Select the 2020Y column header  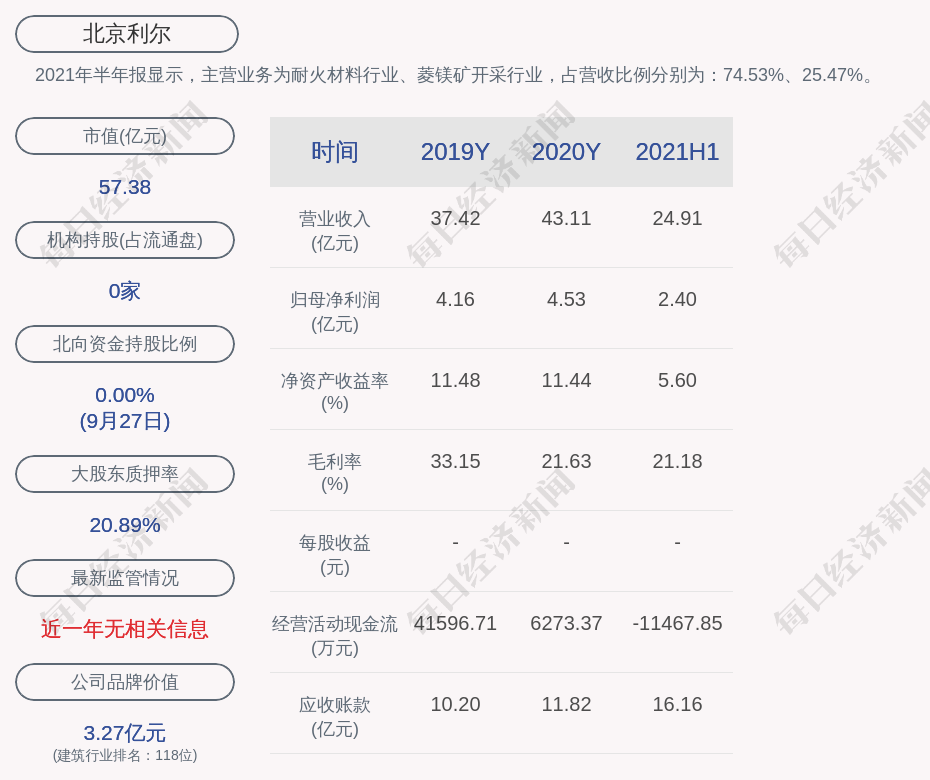pyautogui.click(x=566, y=152)
